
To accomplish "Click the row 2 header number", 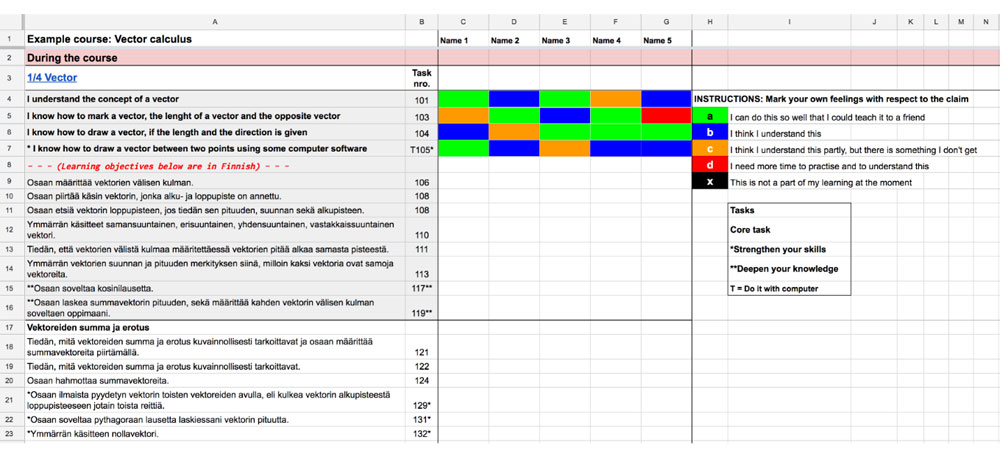I will point(10,58).
